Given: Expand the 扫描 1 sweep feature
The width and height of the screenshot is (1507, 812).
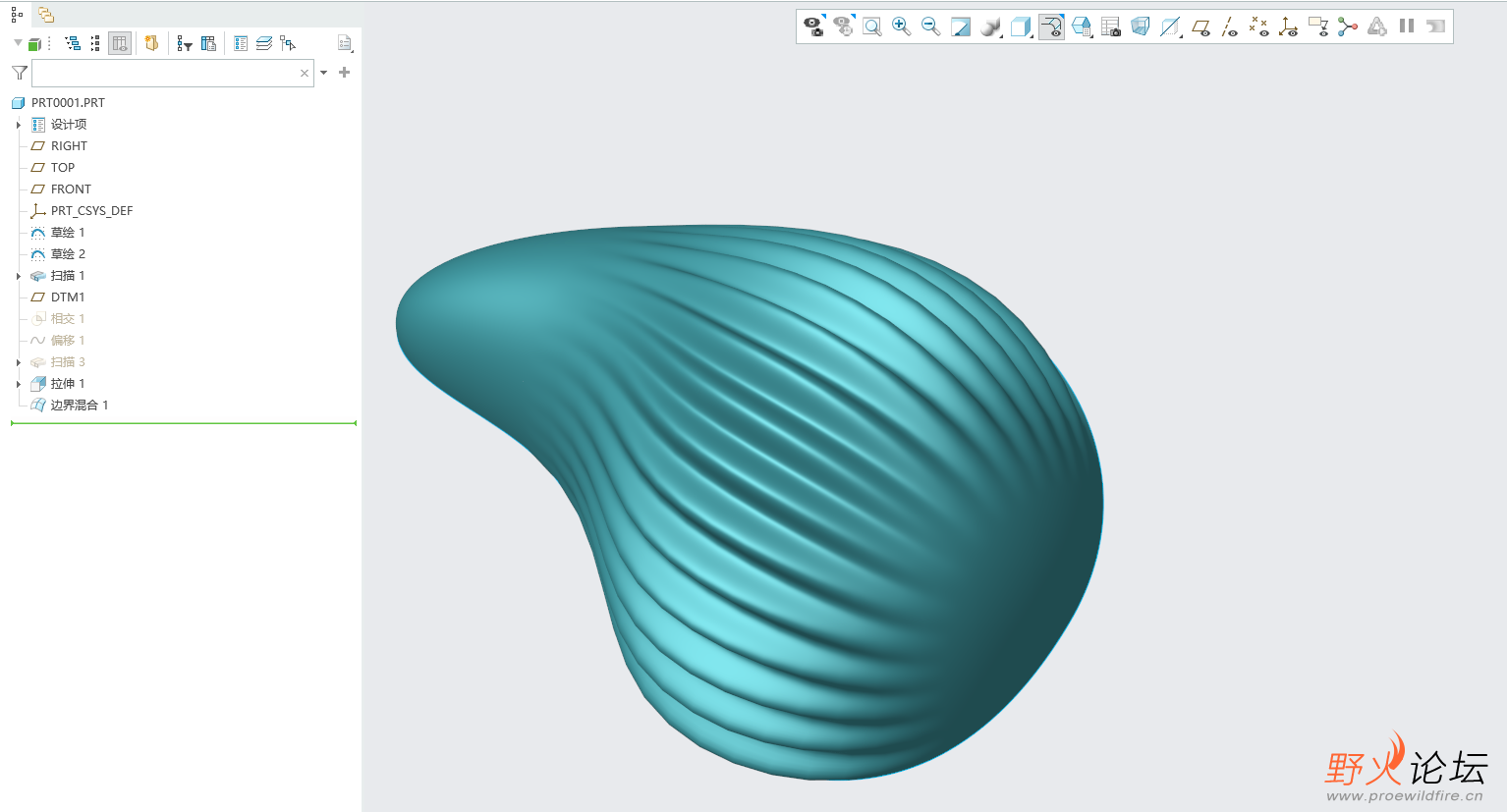Looking at the screenshot, I should [18, 276].
